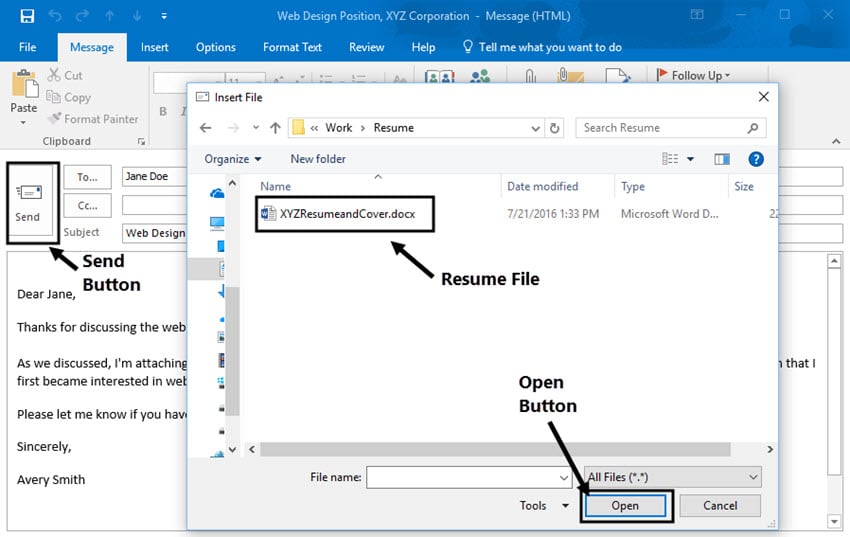Click the Check Names icon in ribbon
850x537 pixels.
[480, 76]
